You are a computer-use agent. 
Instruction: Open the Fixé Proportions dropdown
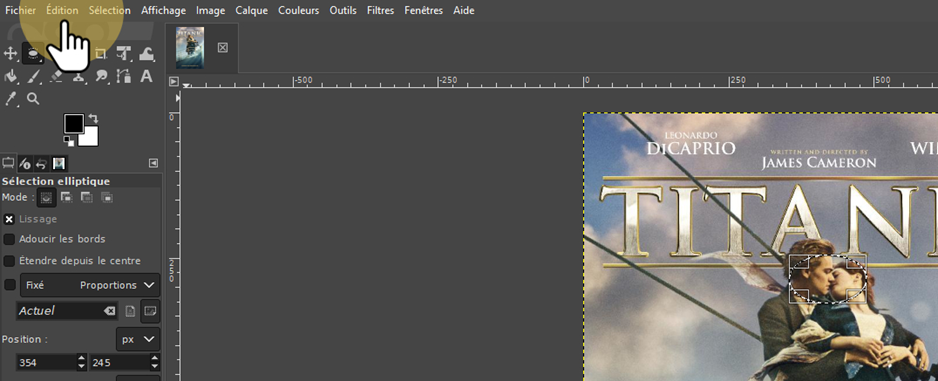click(90, 285)
